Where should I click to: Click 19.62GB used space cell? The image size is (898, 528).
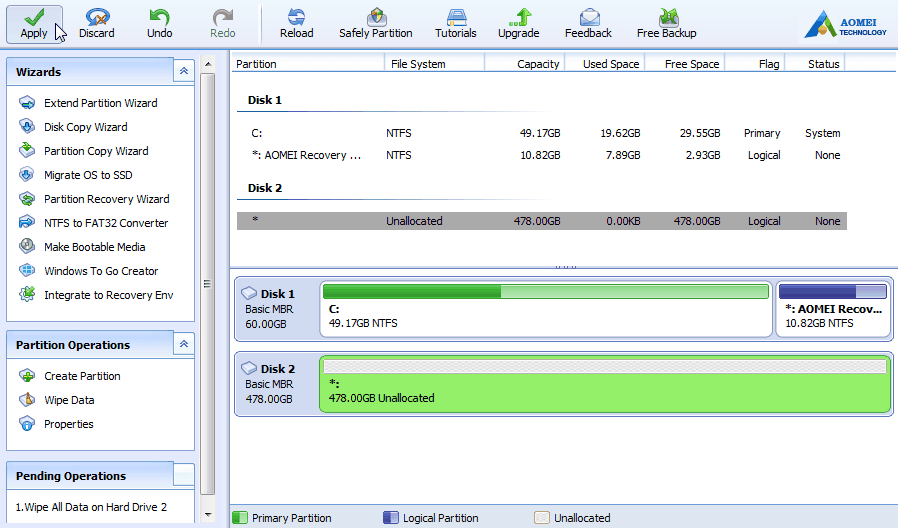point(620,133)
